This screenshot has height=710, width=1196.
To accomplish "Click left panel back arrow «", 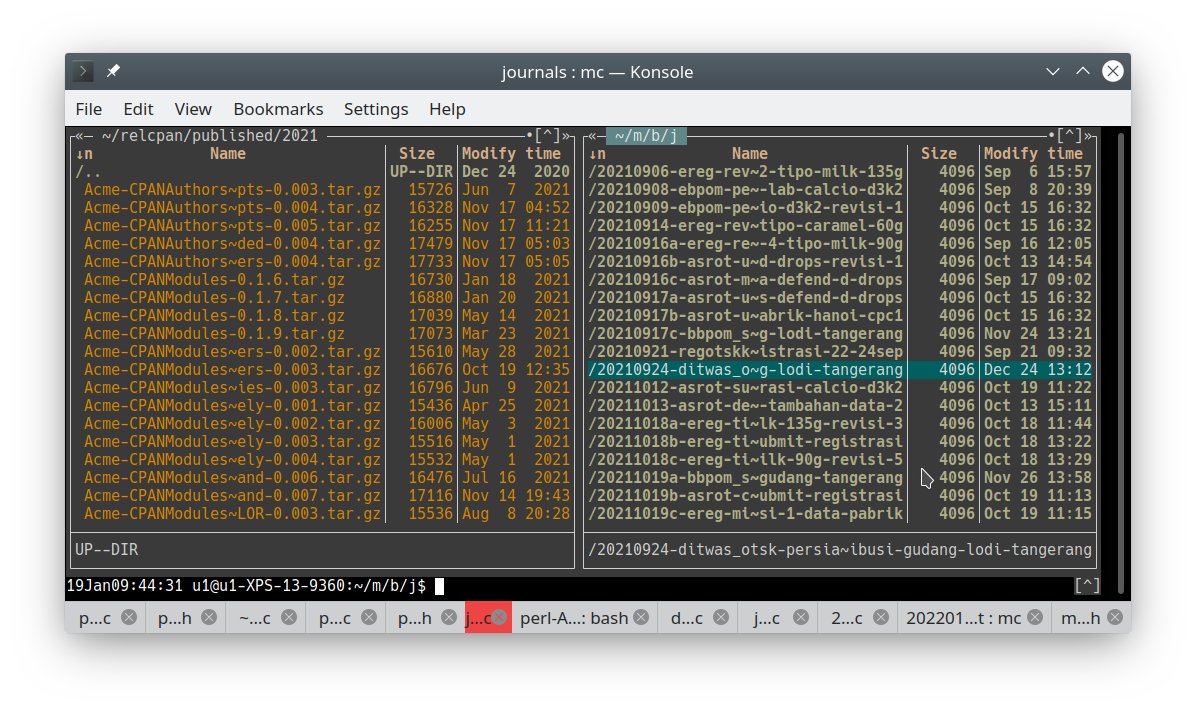I will pos(79,136).
